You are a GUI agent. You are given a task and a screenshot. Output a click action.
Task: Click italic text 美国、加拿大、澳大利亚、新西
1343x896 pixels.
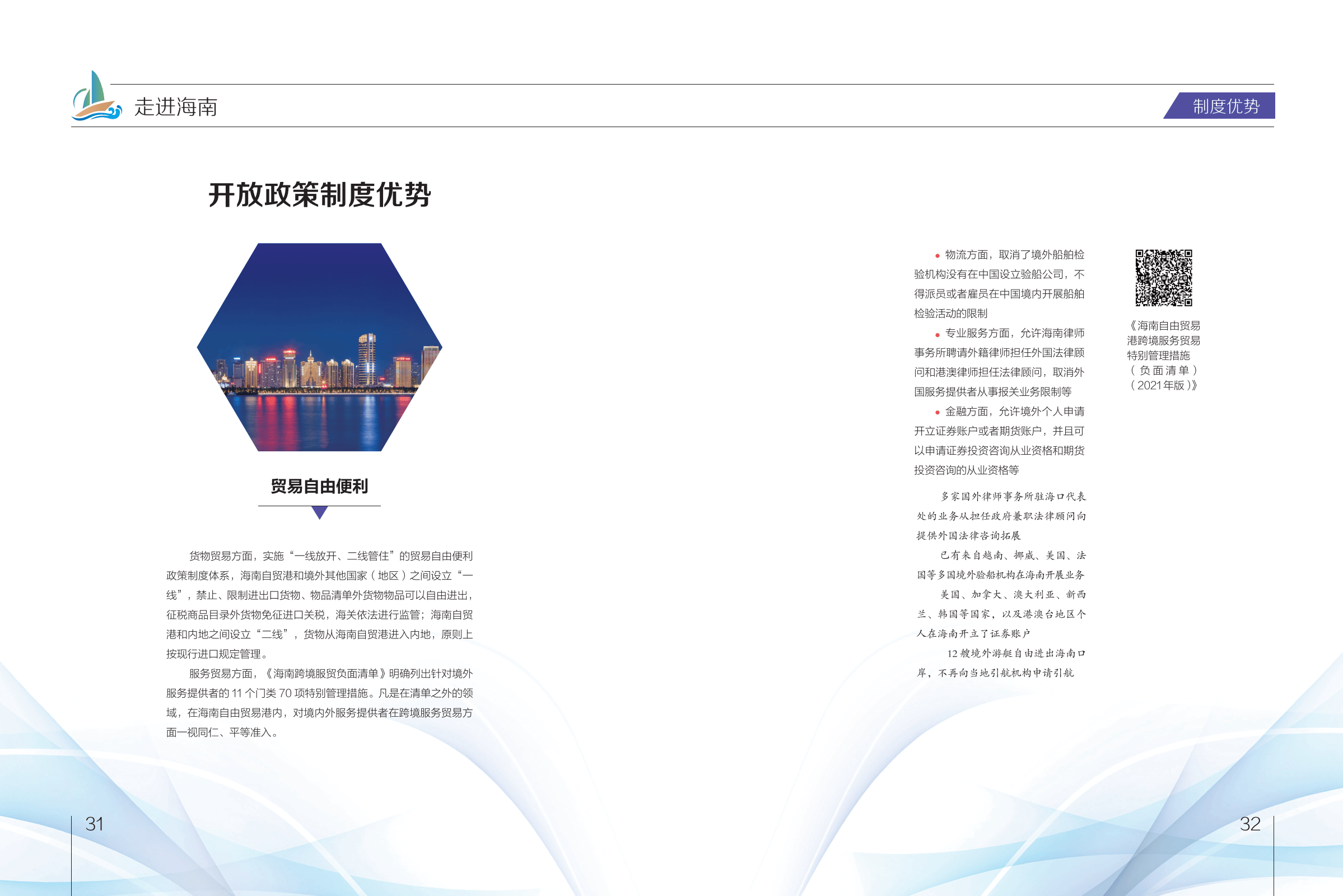(x=1013, y=594)
